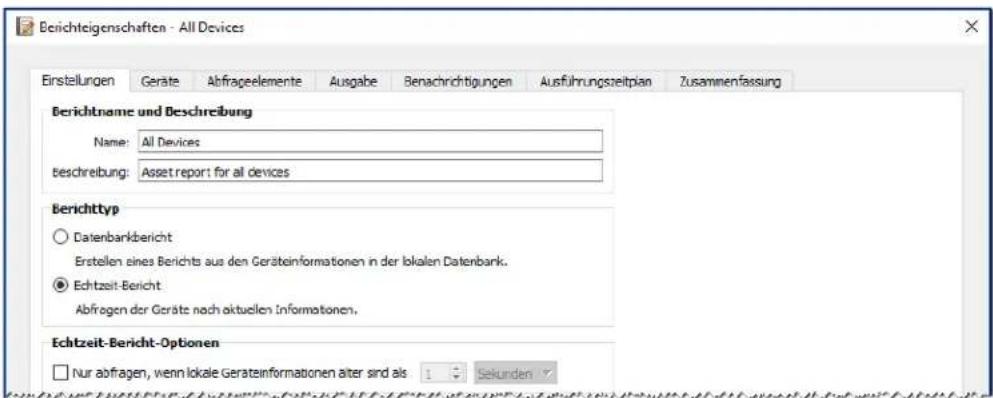
Task: Close the Berichteigenschaften dialog
Action: [972, 27]
